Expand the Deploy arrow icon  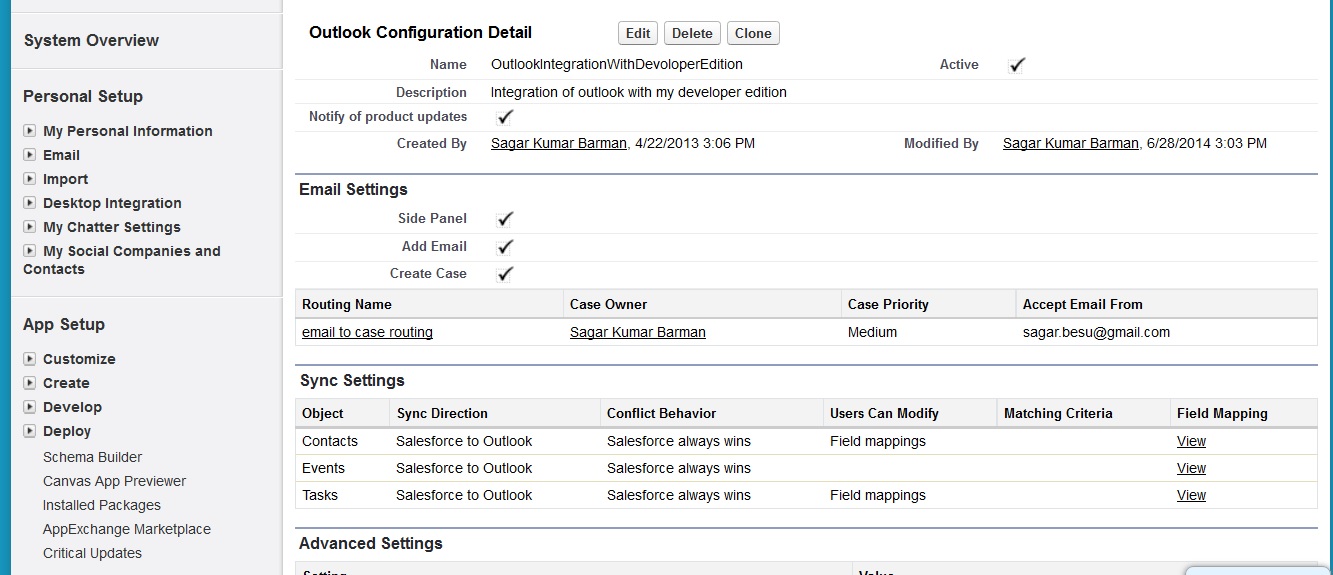coord(30,431)
